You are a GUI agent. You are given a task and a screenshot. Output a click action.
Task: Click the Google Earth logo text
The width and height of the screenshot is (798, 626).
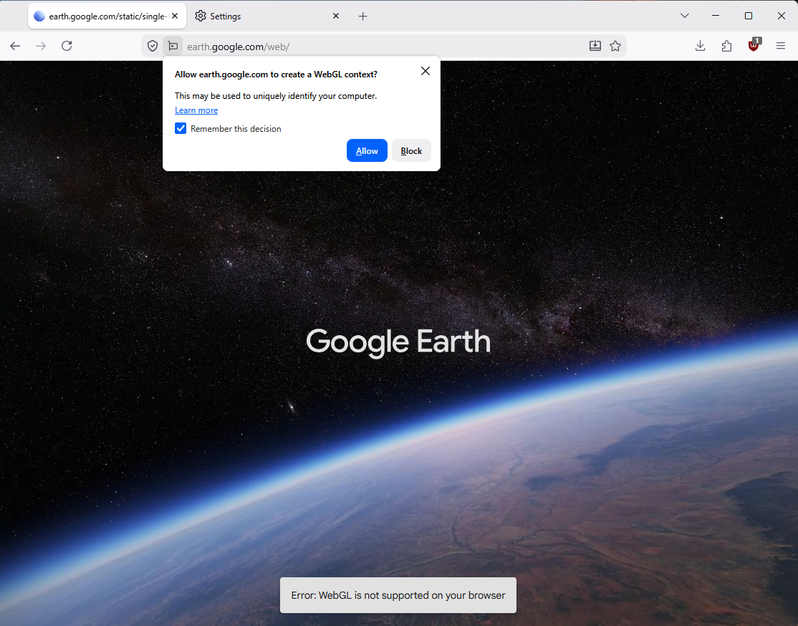click(x=398, y=342)
